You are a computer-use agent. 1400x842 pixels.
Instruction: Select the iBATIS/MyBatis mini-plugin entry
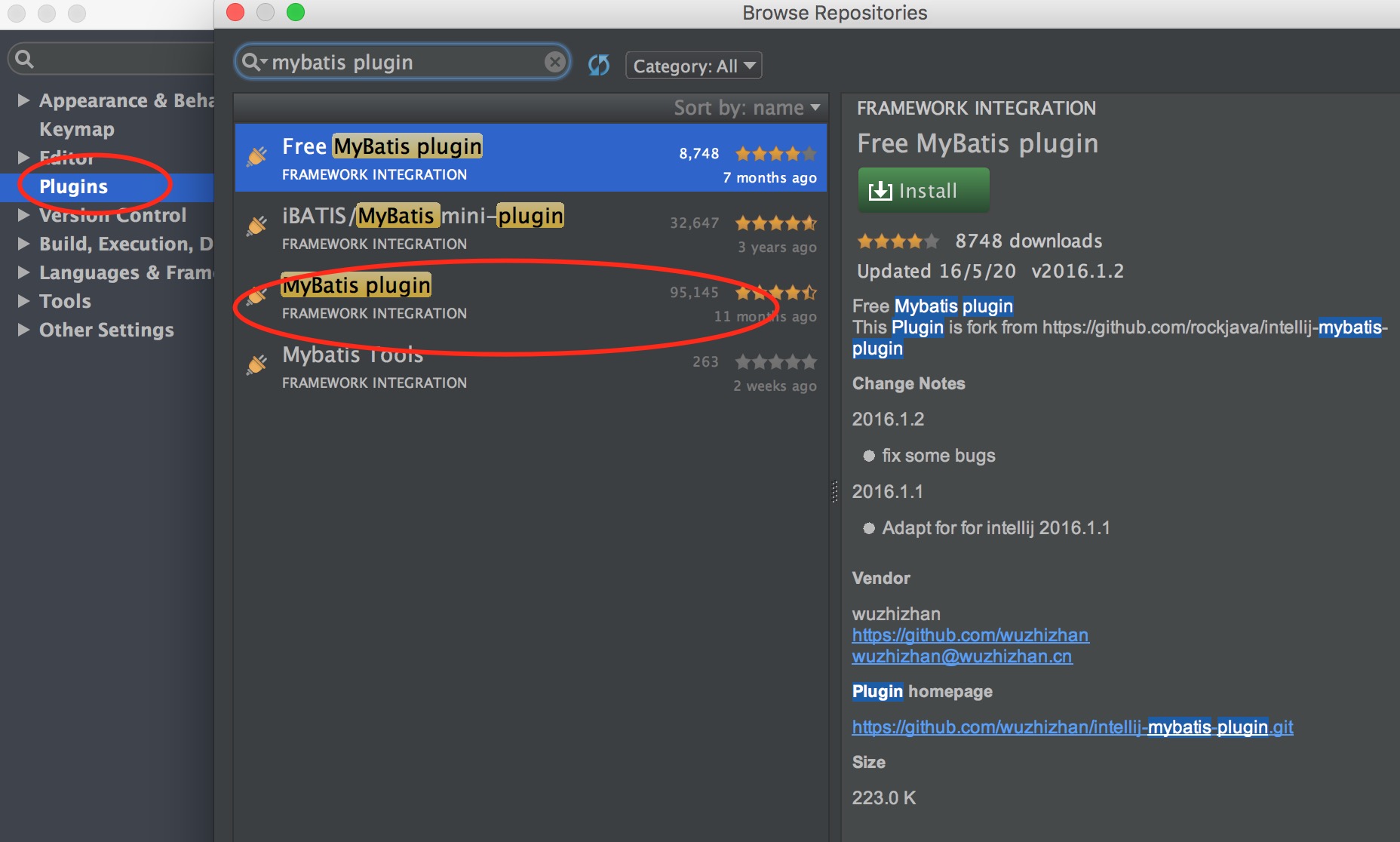[530, 227]
